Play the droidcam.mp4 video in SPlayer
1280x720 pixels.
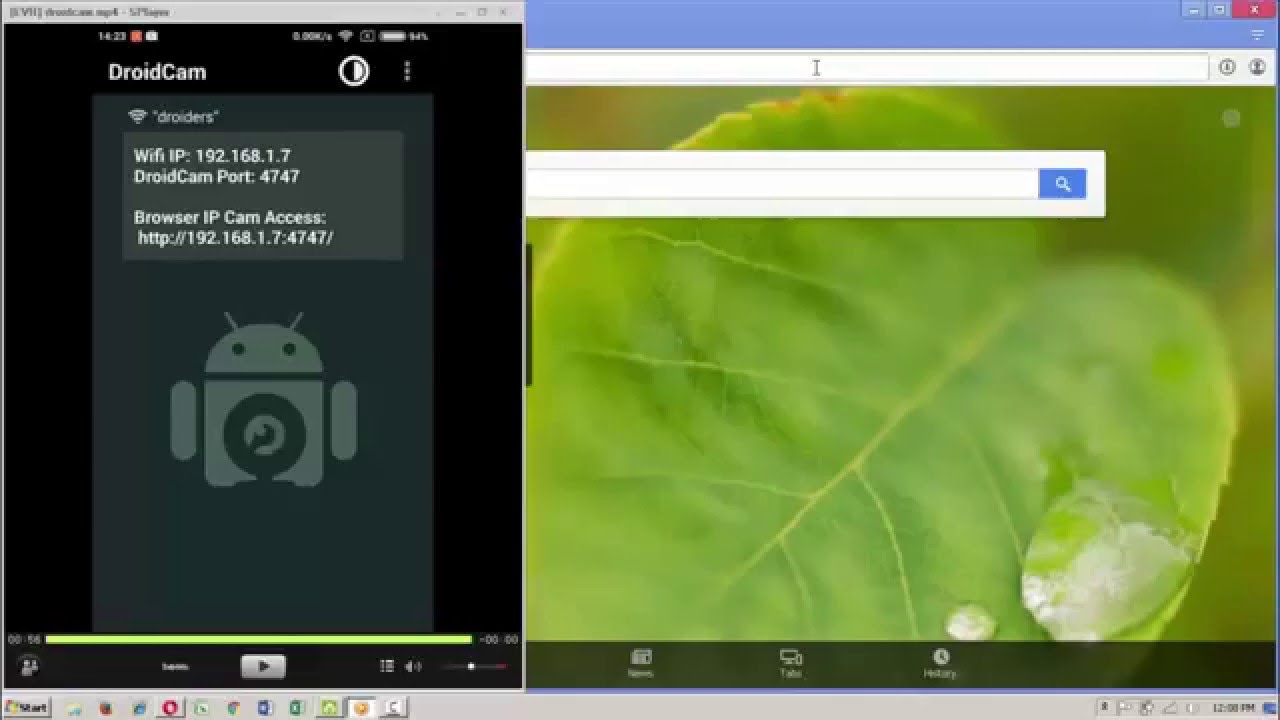point(263,666)
